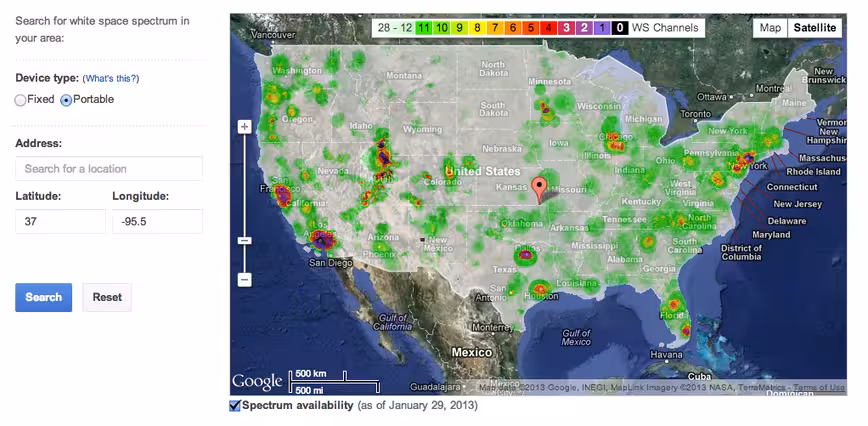Open the Google logo link on the map

257,382
